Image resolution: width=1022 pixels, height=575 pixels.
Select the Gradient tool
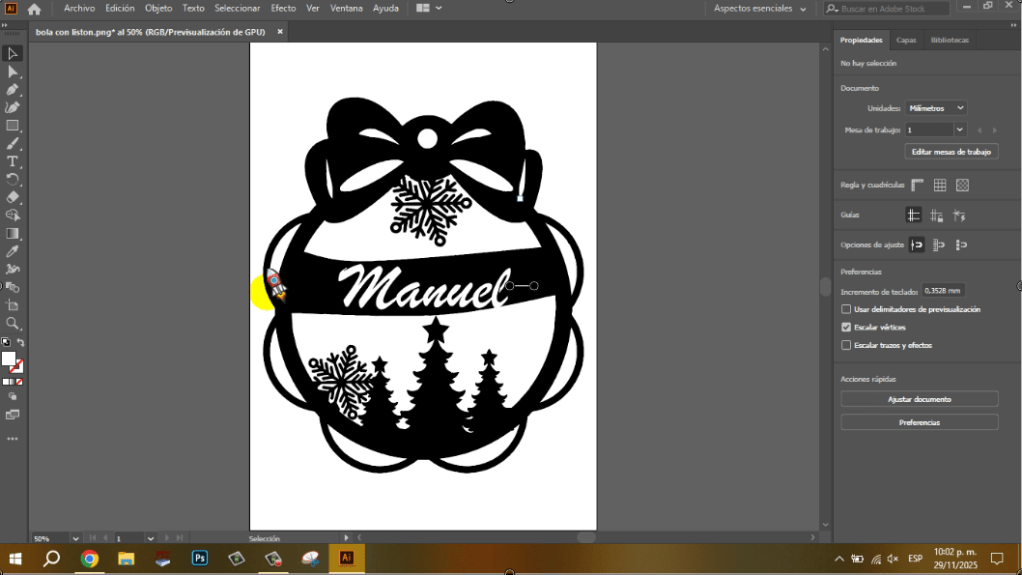[x=12, y=233]
